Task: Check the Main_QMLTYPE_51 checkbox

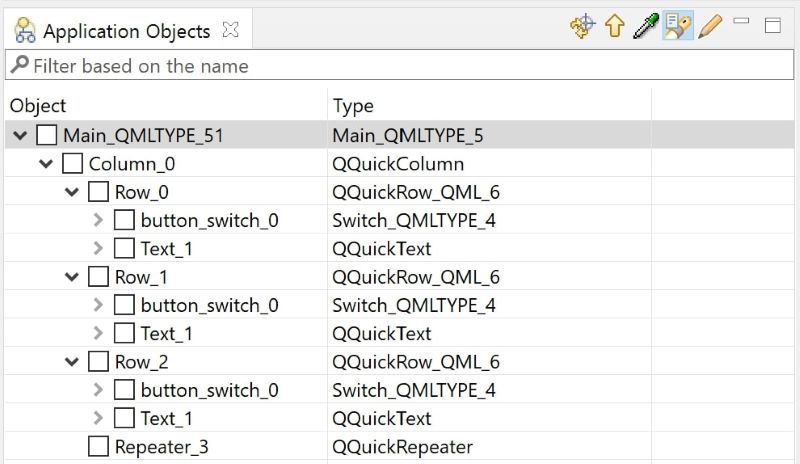Action: click(x=46, y=135)
